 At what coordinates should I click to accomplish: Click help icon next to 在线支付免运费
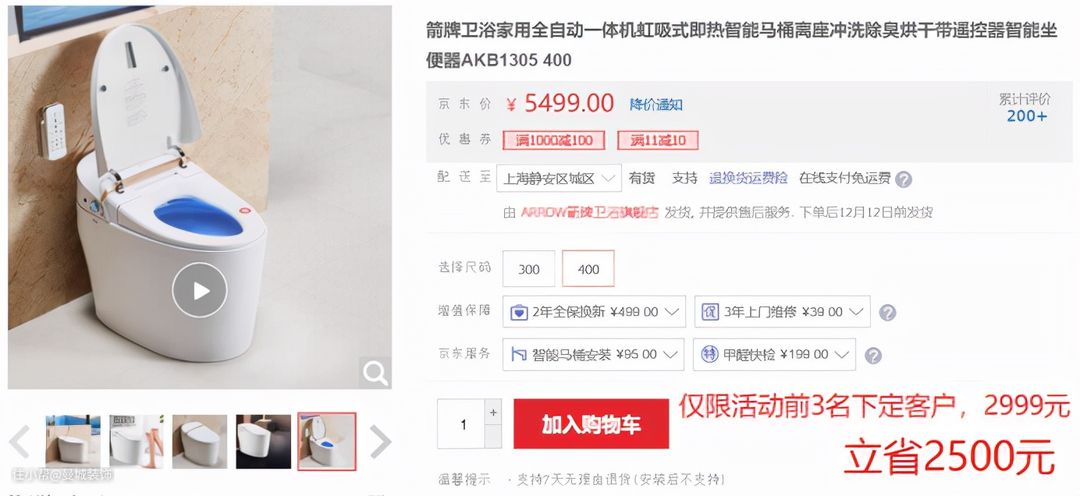click(904, 179)
